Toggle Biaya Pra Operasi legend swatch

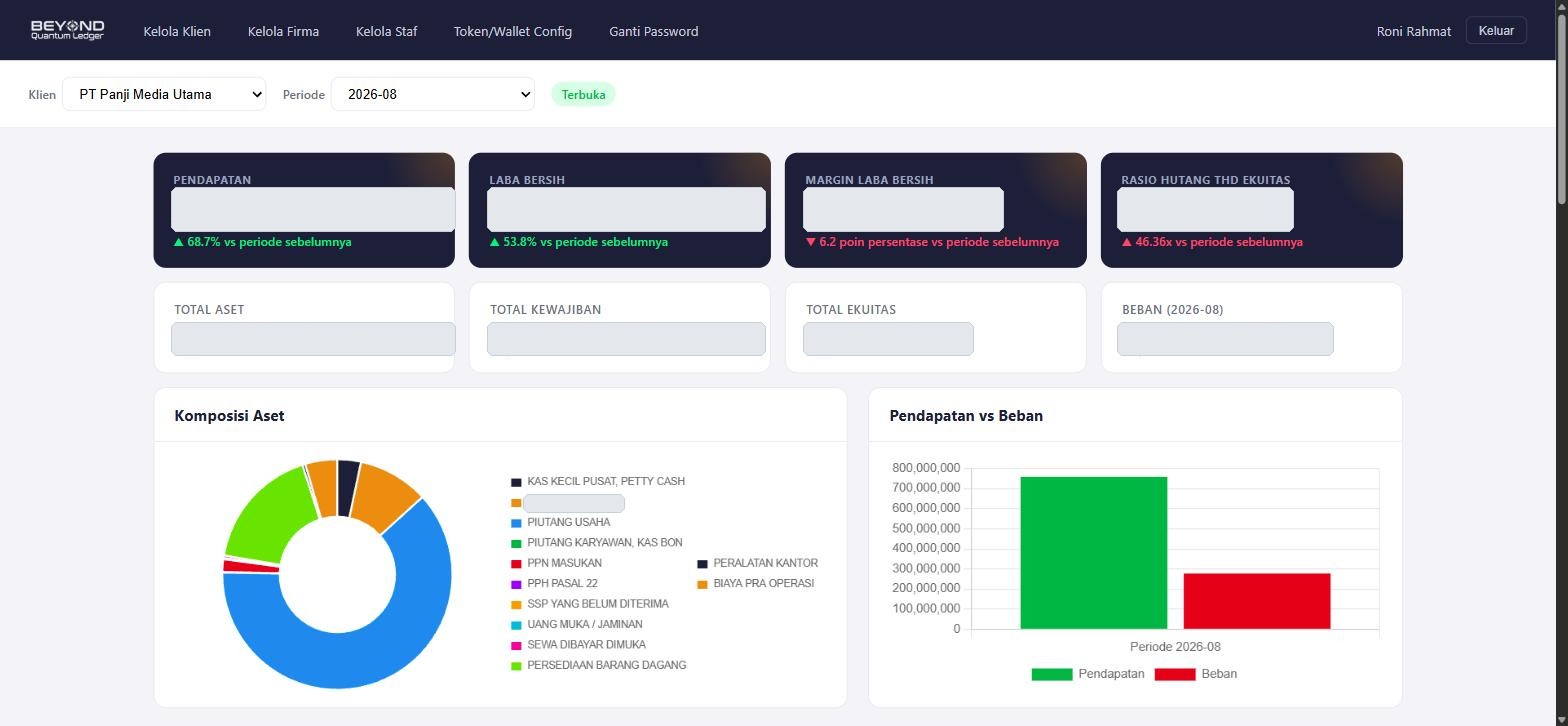pos(702,584)
